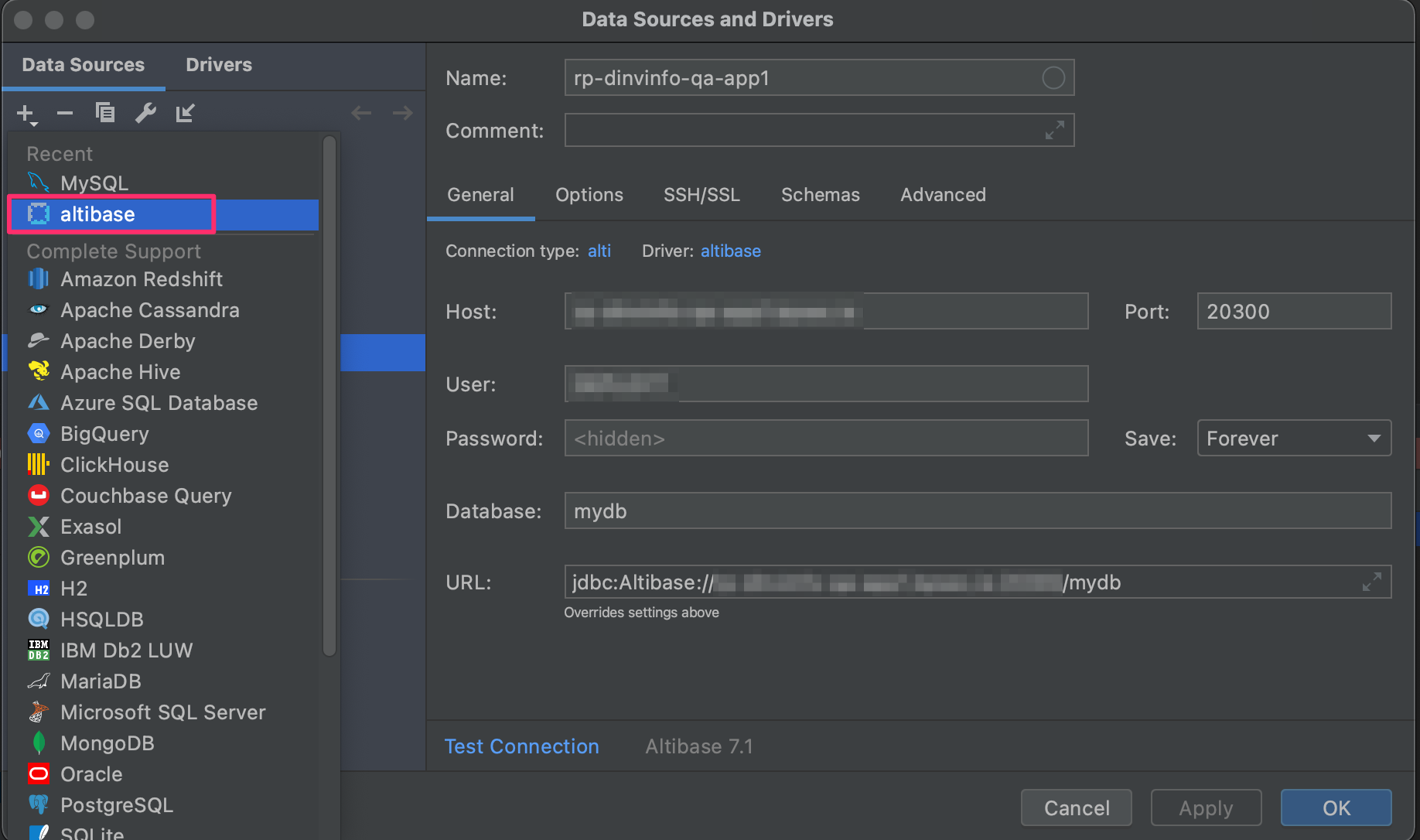Click the color circle in Name field
Screen dimensions: 1420x840
click(1053, 77)
